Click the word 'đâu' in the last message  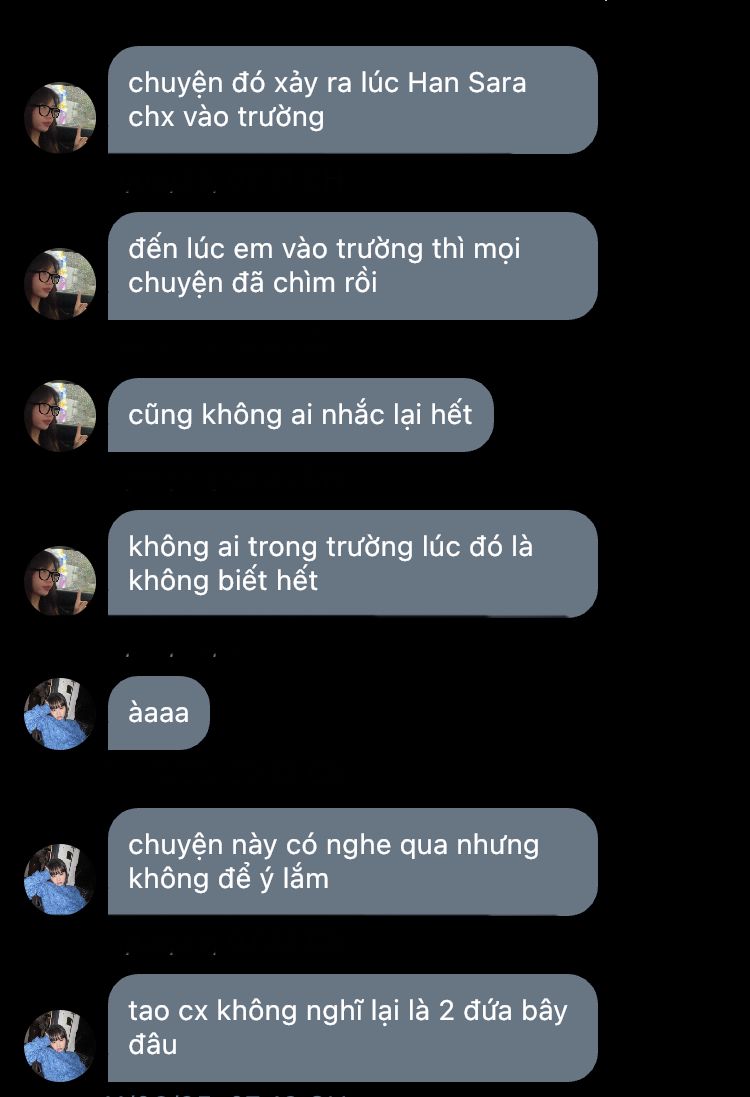pos(153,1045)
